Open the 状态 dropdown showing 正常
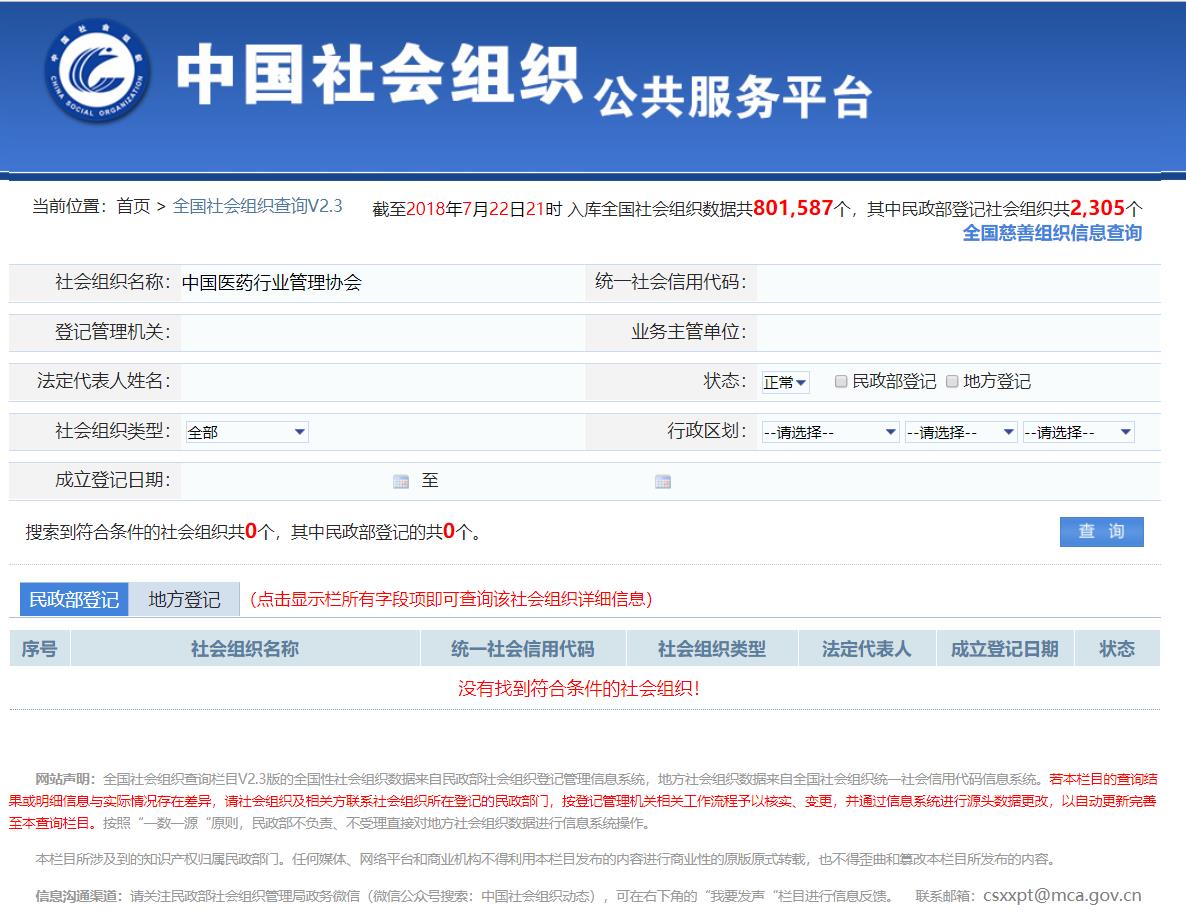1186x920 pixels. [x=785, y=382]
